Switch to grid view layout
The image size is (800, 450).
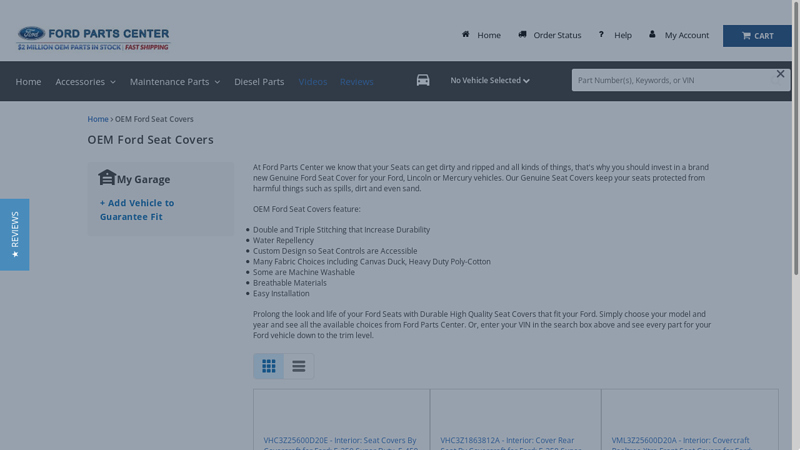click(268, 367)
